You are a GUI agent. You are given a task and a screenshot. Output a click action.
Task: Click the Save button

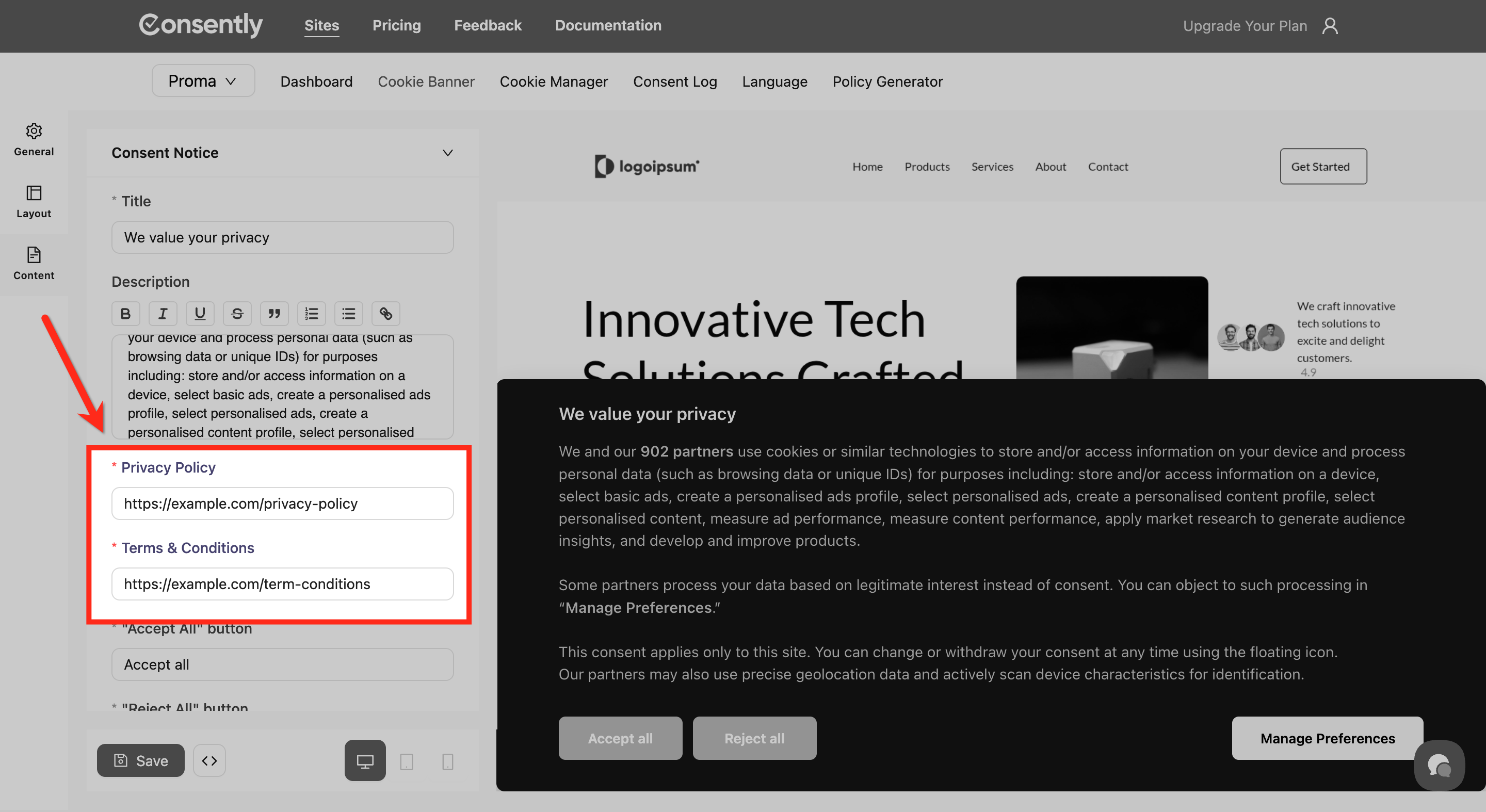(141, 760)
